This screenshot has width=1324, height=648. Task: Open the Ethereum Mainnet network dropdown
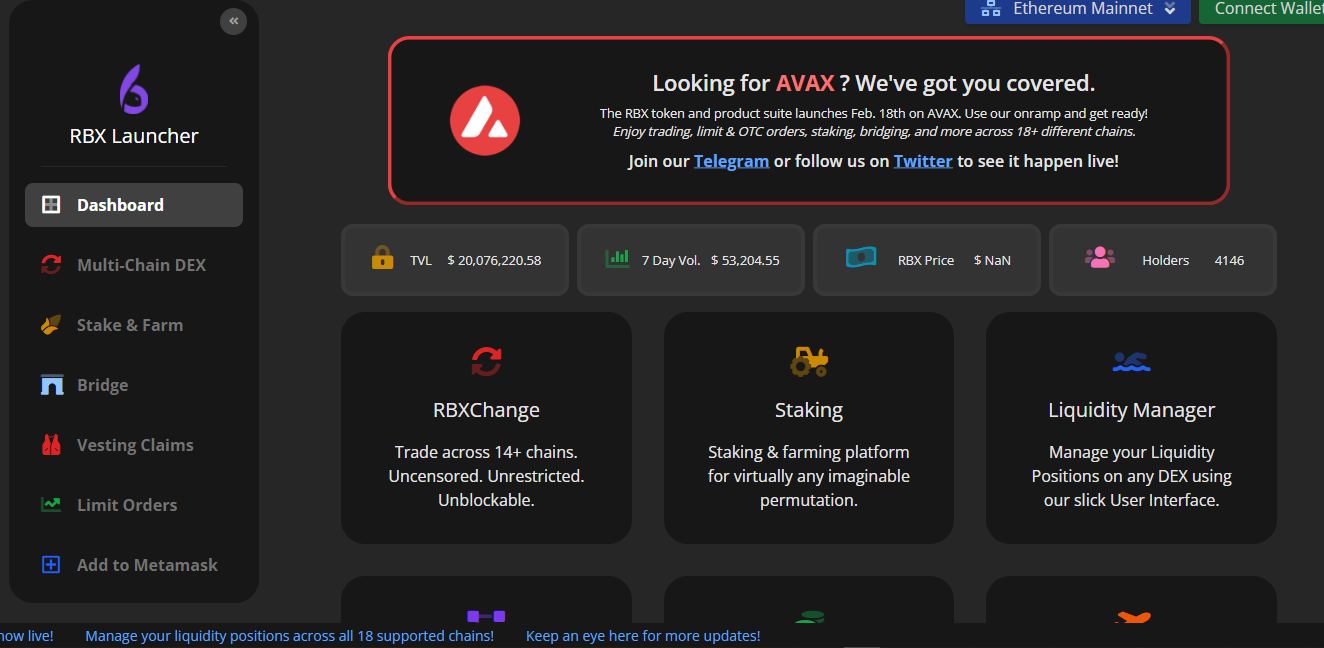coord(1077,10)
